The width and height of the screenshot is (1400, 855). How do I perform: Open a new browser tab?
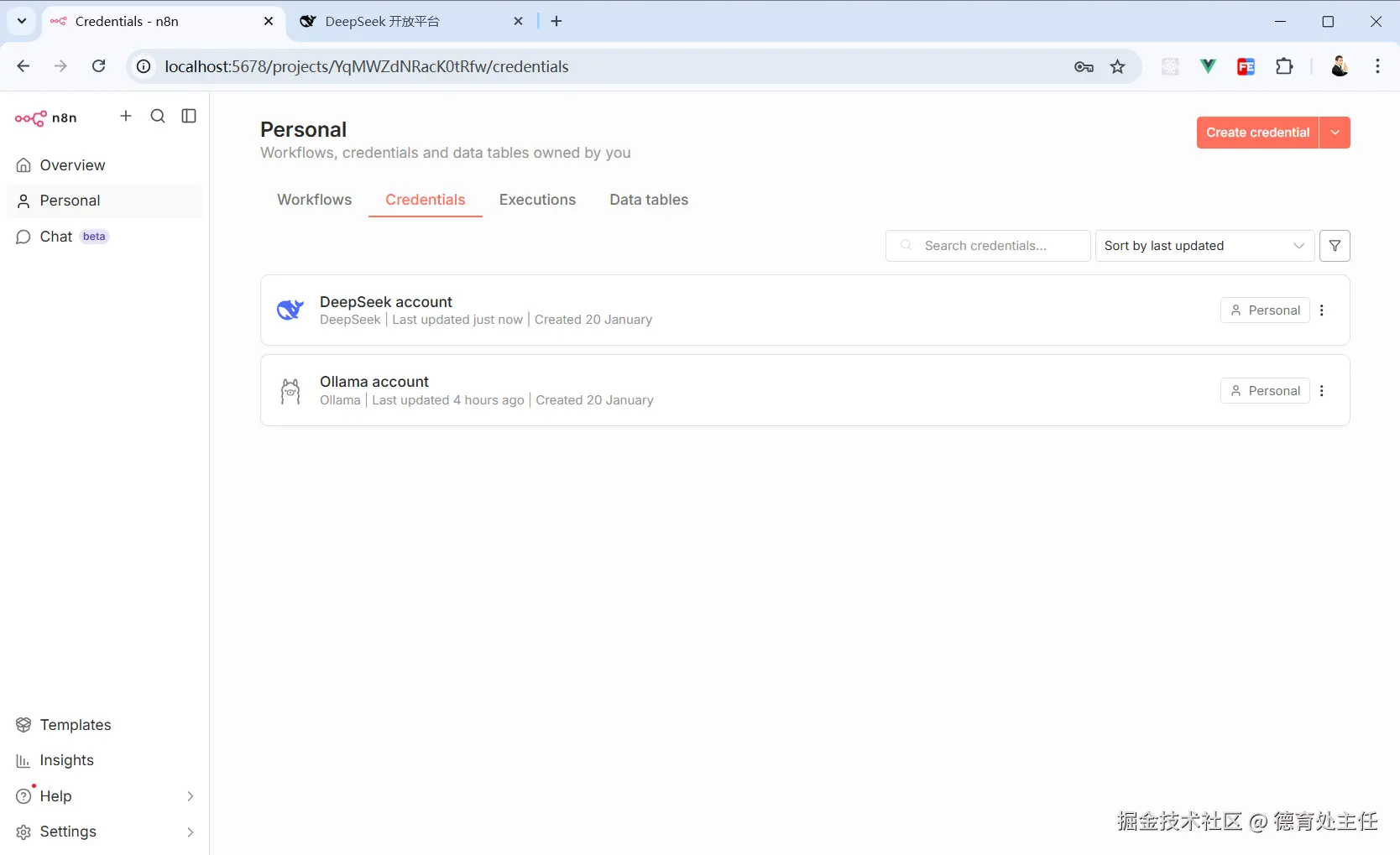click(556, 21)
